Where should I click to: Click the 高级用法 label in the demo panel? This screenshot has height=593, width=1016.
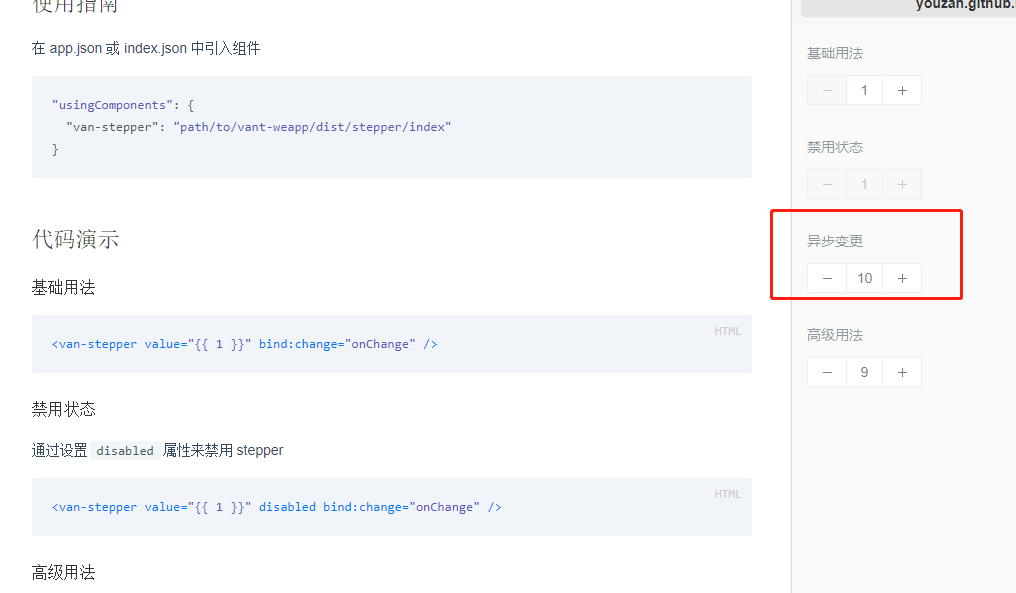(x=835, y=334)
